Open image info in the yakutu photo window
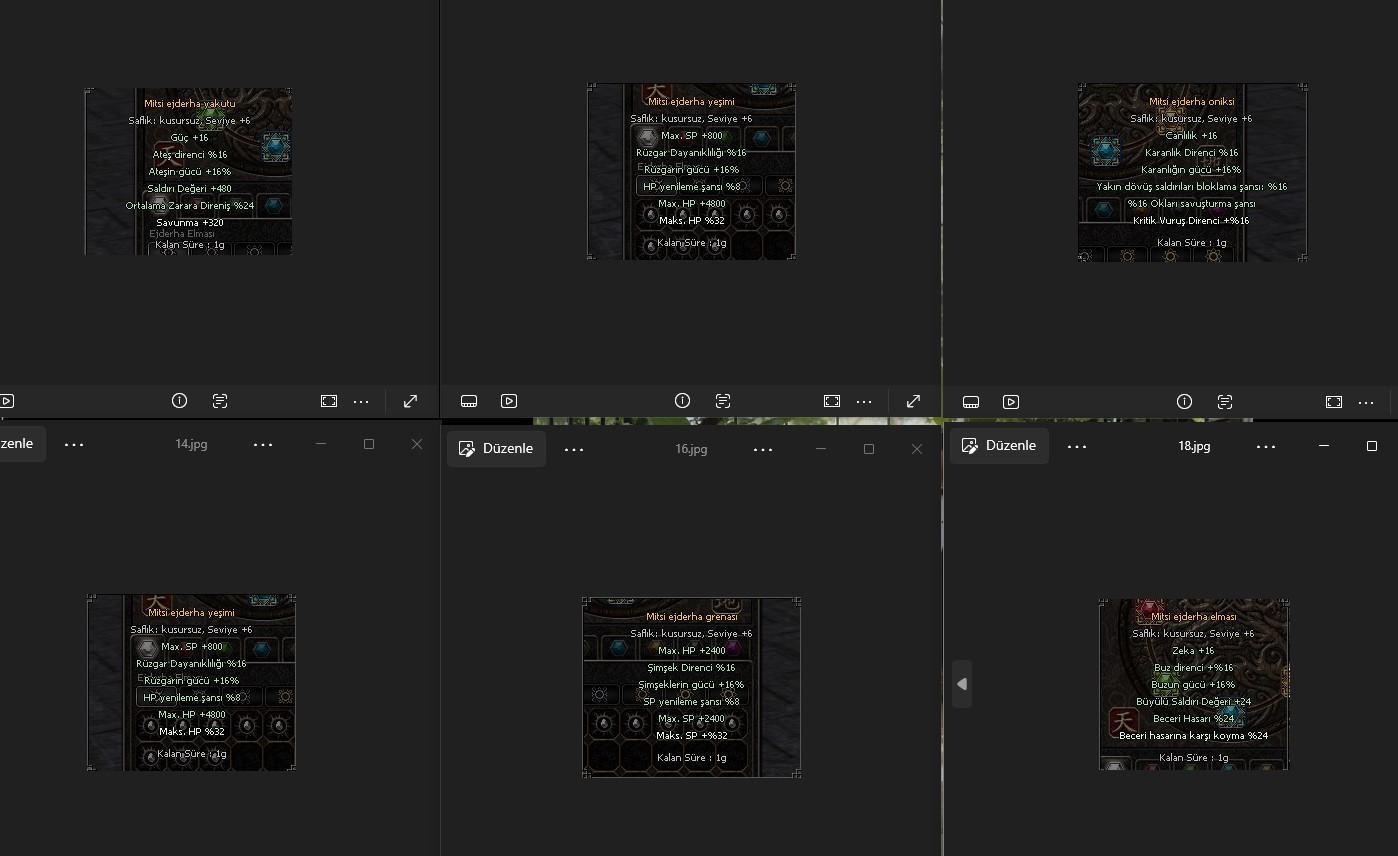Viewport: 1398px width, 856px height. tap(179, 401)
